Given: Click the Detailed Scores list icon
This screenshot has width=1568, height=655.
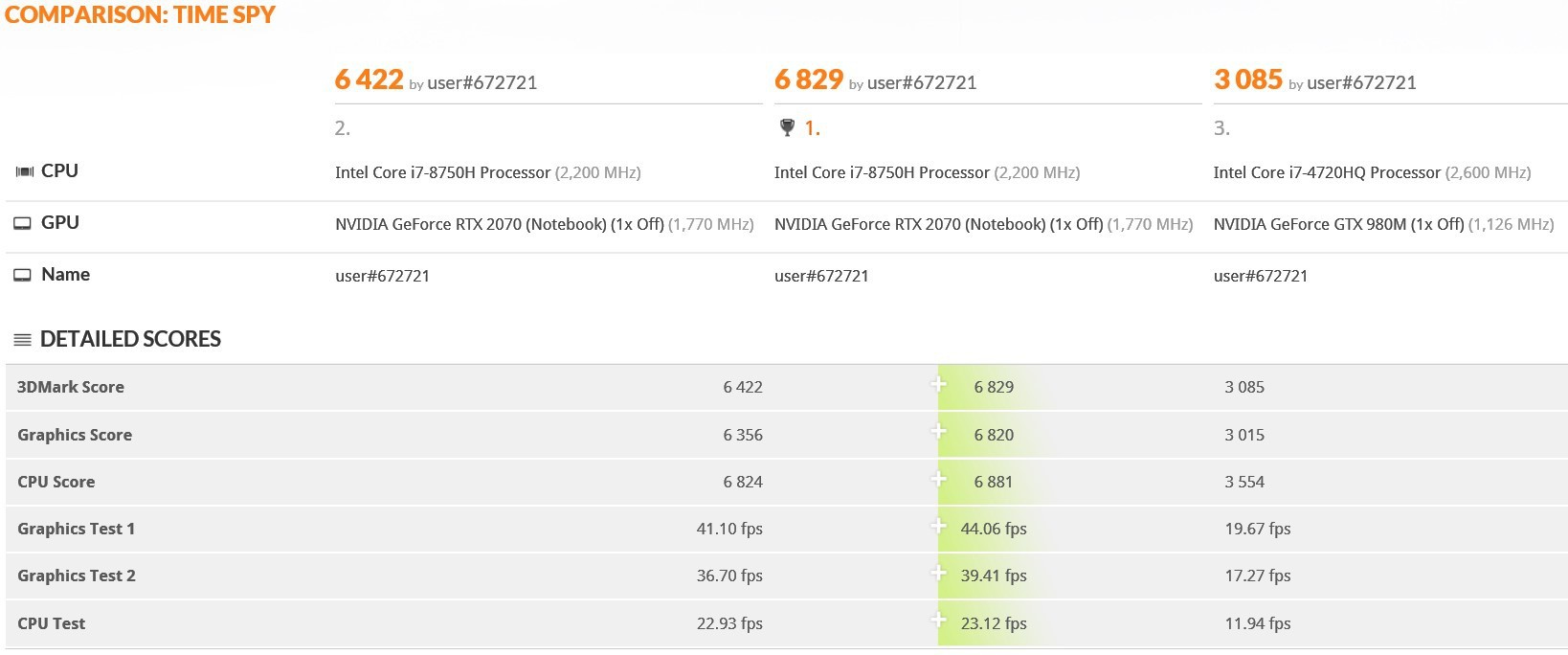Looking at the screenshot, I should [22, 340].
